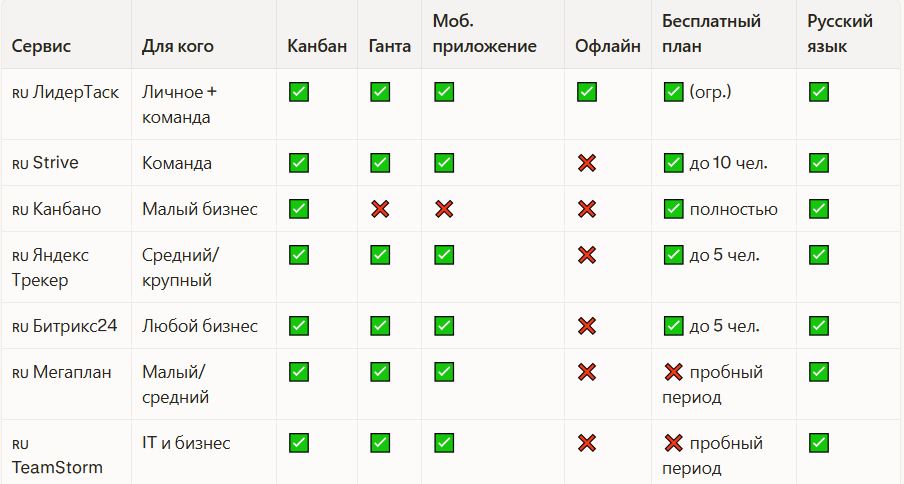904x484 pixels.
Task: Click the Малый бизнес cell for Канбано
Action: pos(200,210)
